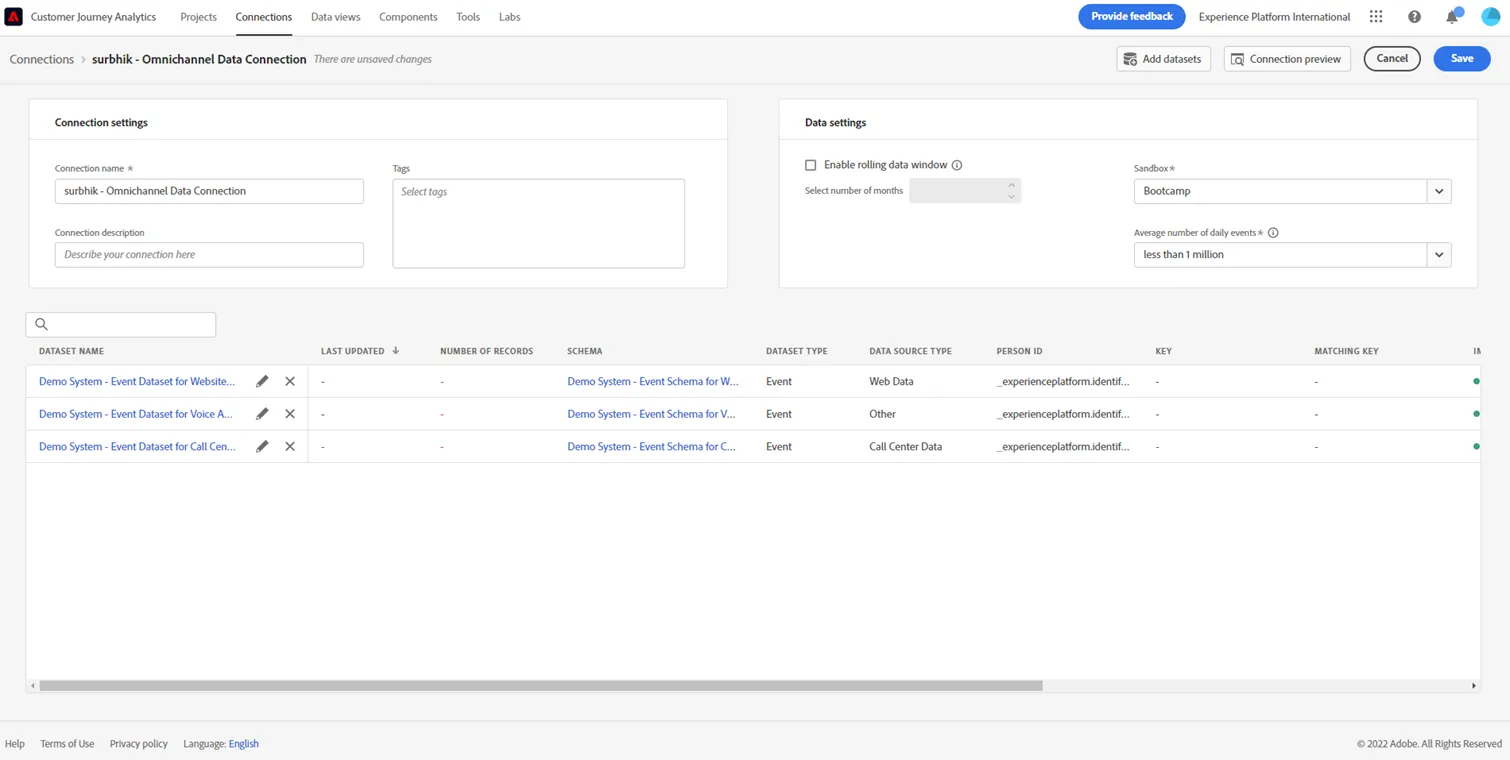Screen dimensions: 1510x760
Task: Edit the Voice Assistant dataset pencil icon
Action: [262, 414]
